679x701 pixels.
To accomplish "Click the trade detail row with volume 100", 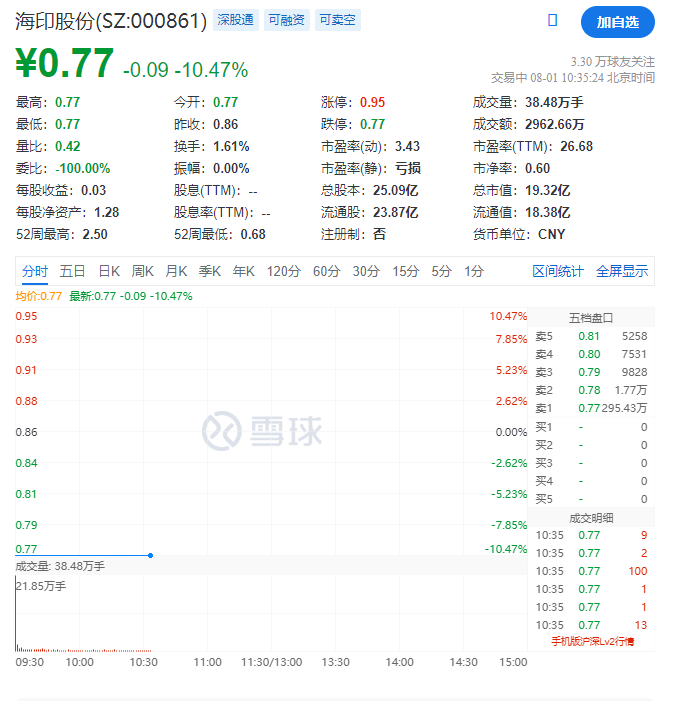I will click(x=591, y=571).
